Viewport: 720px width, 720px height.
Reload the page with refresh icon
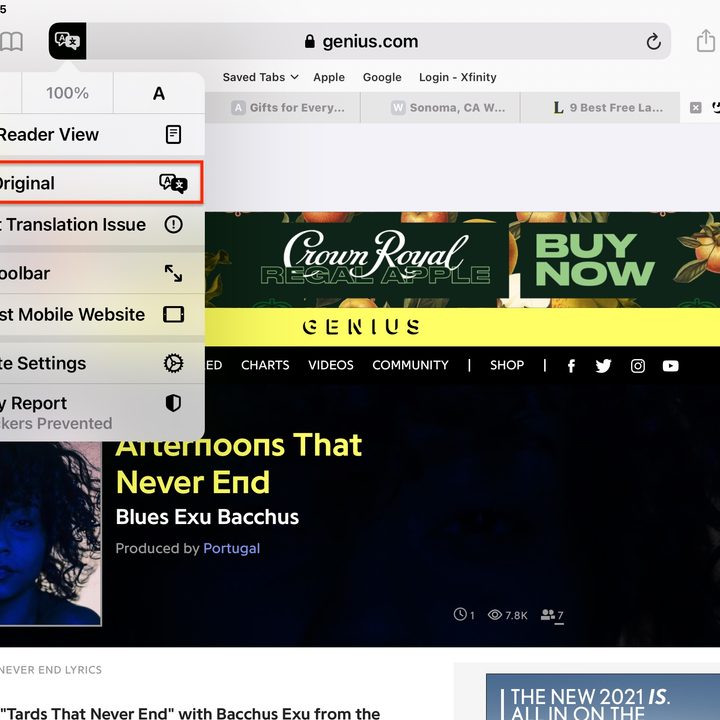click(x=653, y=42)
